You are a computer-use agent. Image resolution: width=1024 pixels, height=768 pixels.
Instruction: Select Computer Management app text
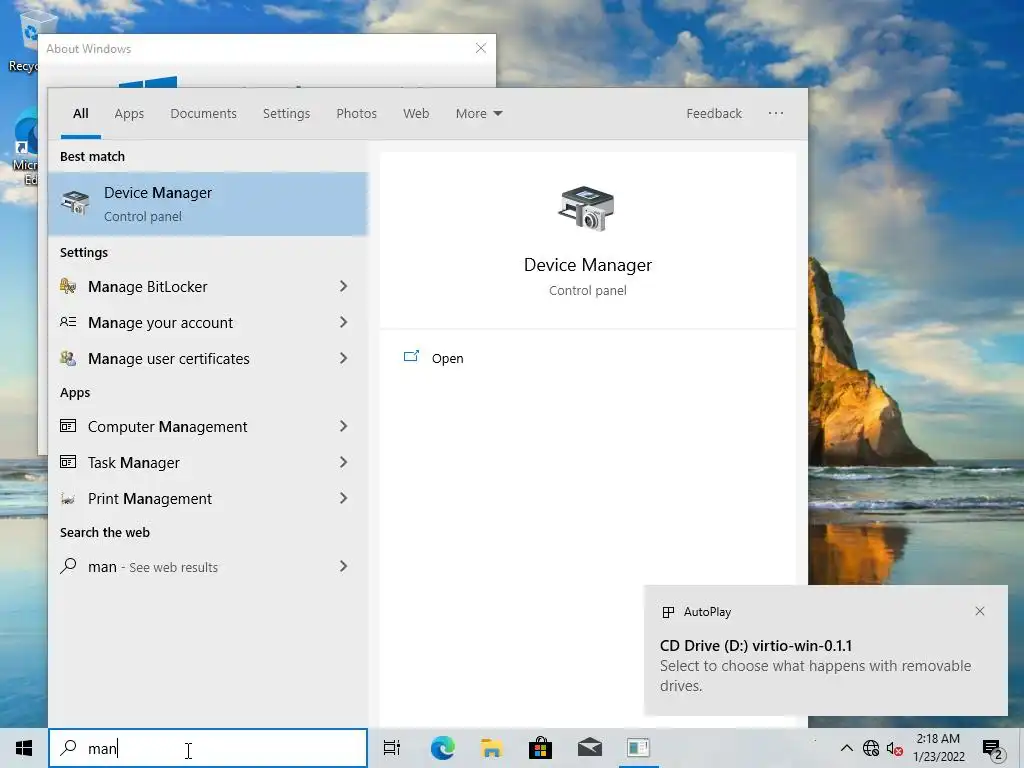point(167,427)
